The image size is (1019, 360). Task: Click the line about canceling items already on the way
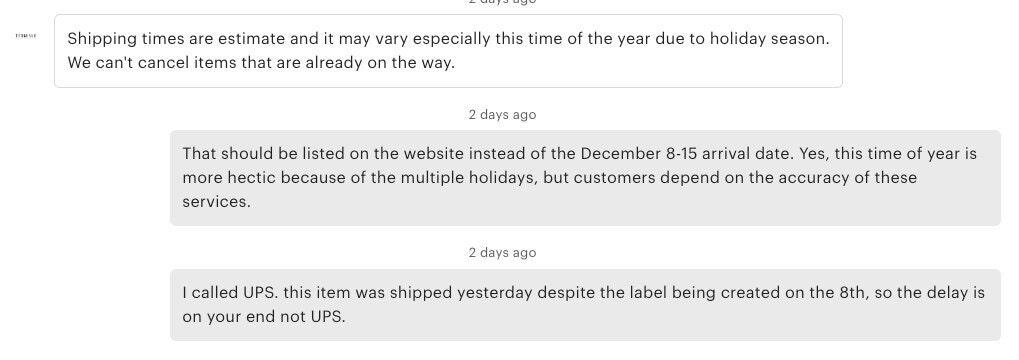pyautogui.click(x=261, y=64)
